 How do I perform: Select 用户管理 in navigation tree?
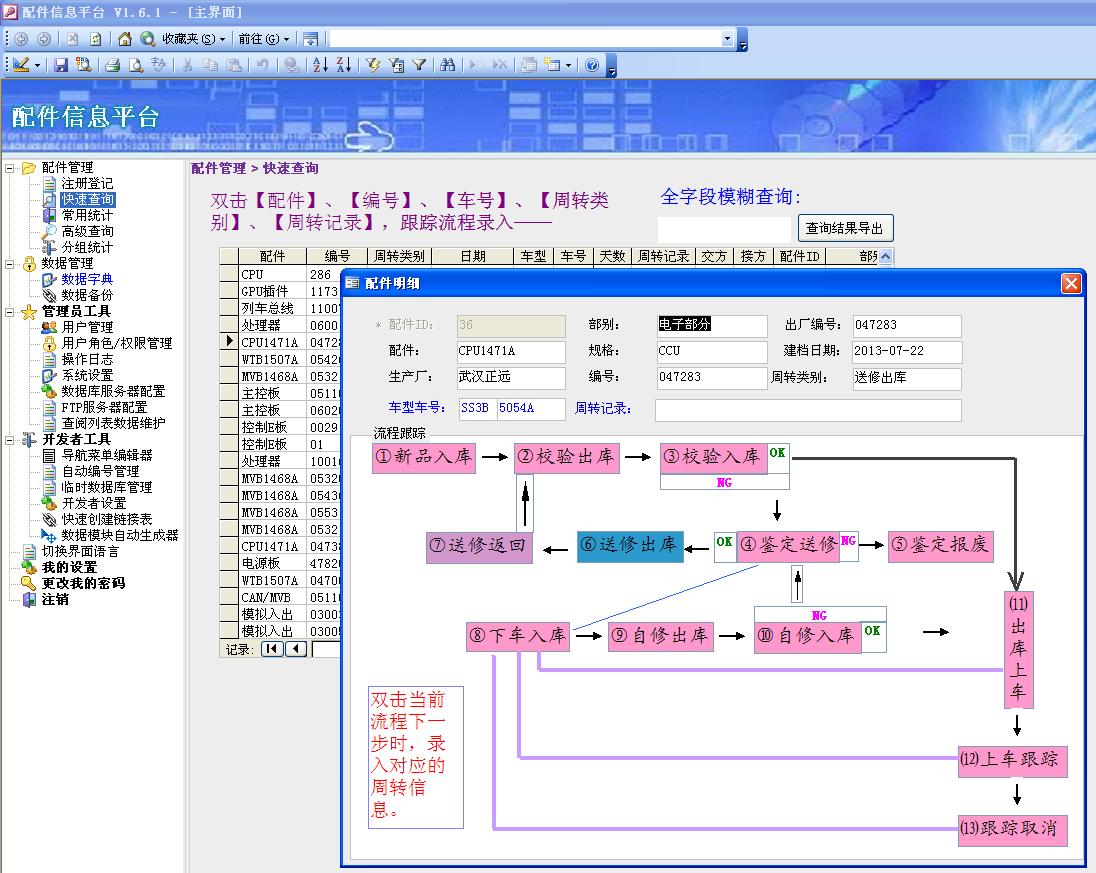click(87, 327)
